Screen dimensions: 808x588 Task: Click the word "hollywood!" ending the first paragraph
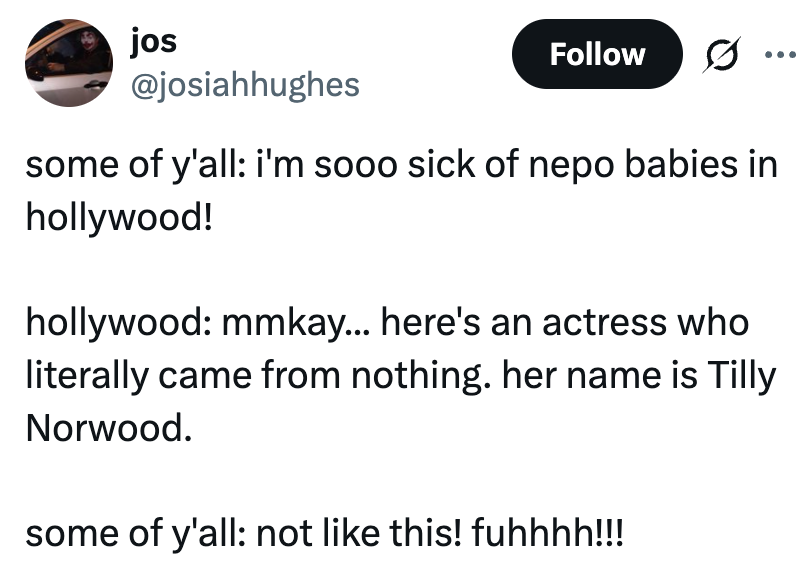[119, 217]
